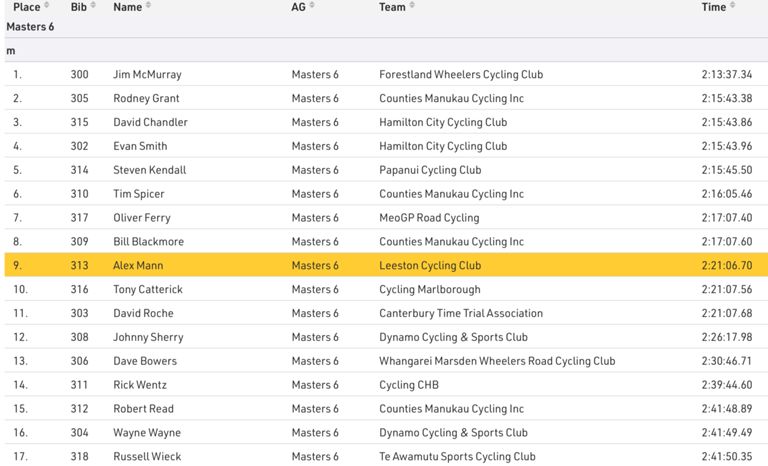Image resolution: width=768 pixels, height=466 pixels.
Task: Select time 2:15:45.50
Action: click(x=727, y=170)
